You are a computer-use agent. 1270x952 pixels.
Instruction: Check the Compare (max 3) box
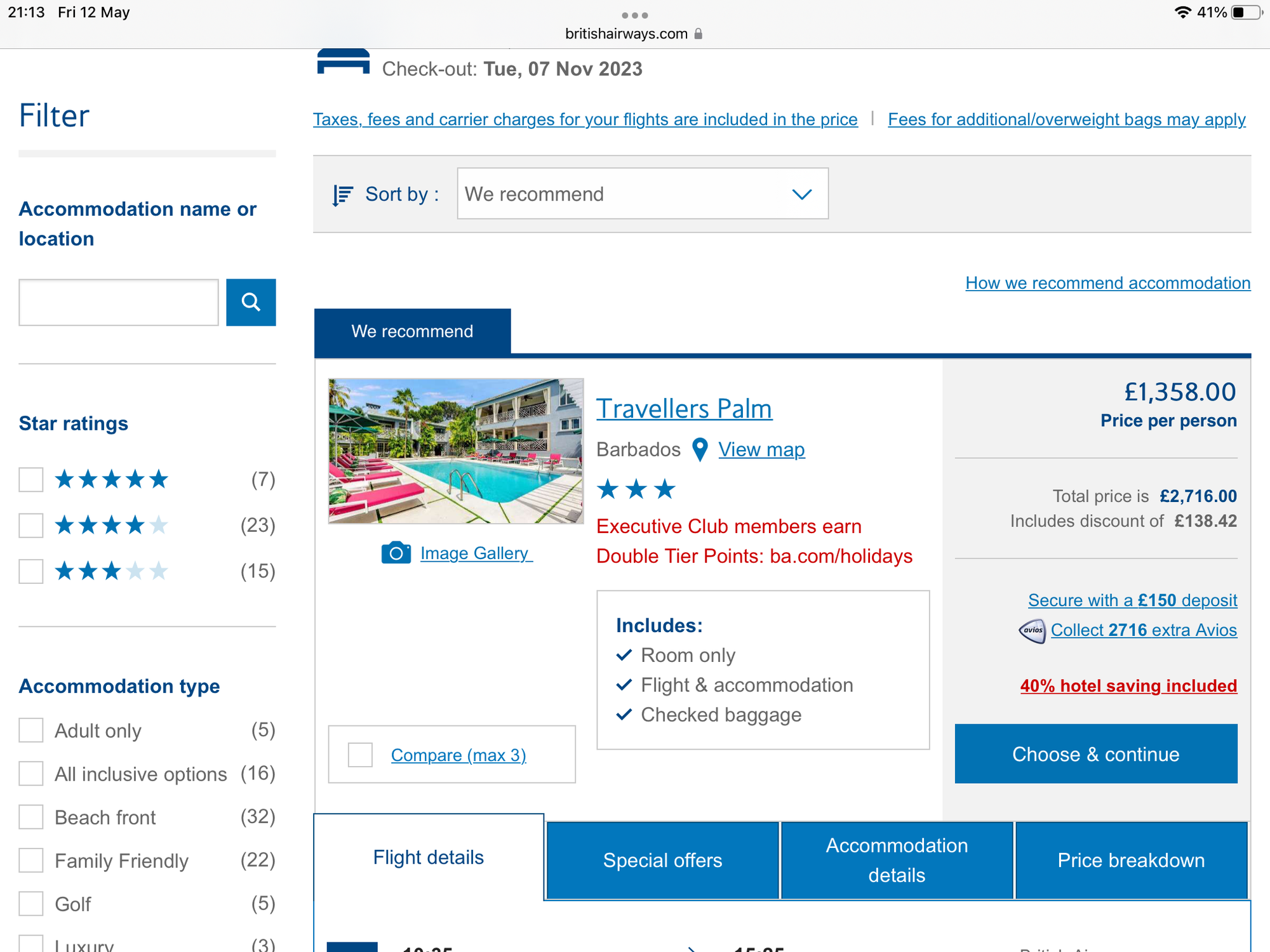360,755
